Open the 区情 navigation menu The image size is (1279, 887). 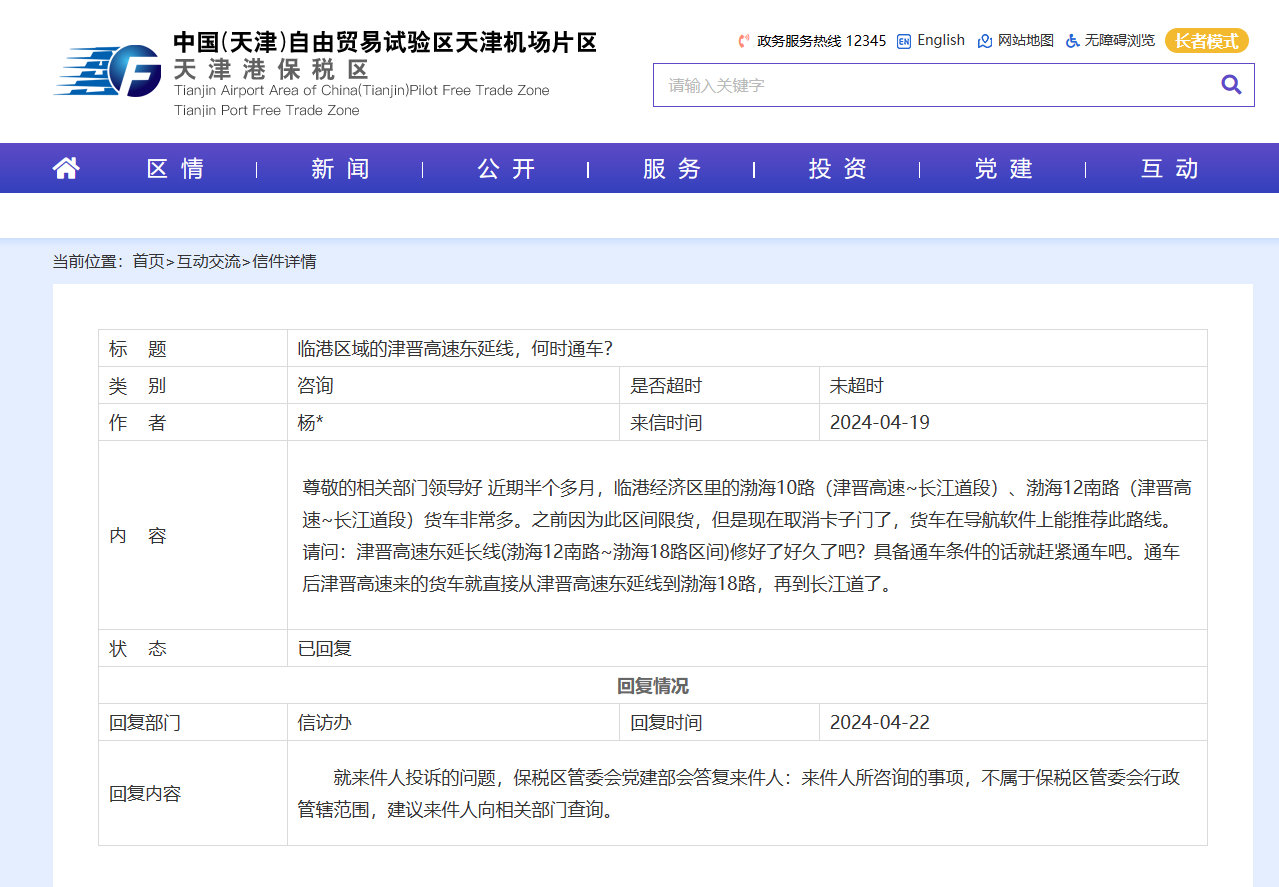[x=175, y=169]
